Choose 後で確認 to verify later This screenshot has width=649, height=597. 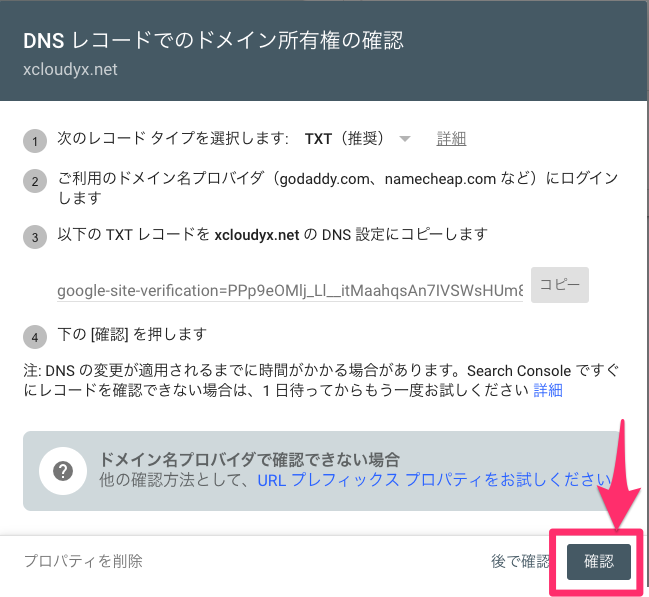[520, 561]
